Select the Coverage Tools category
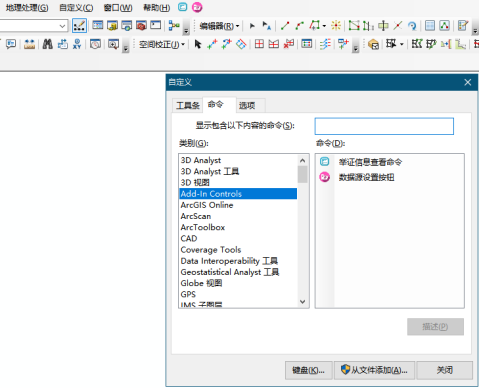479x388 pixels. (x=238, y=250)
